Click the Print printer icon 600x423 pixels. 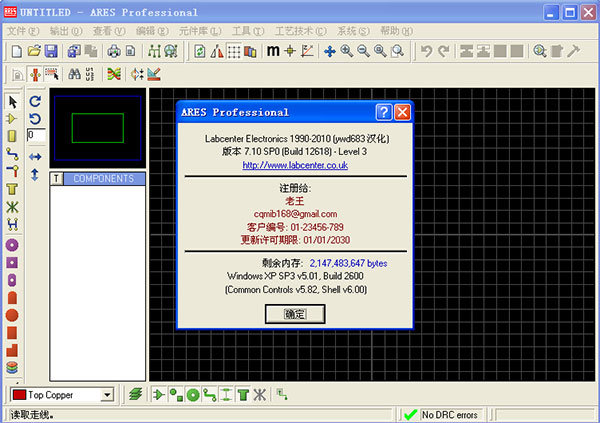click(x=114, y=51)
